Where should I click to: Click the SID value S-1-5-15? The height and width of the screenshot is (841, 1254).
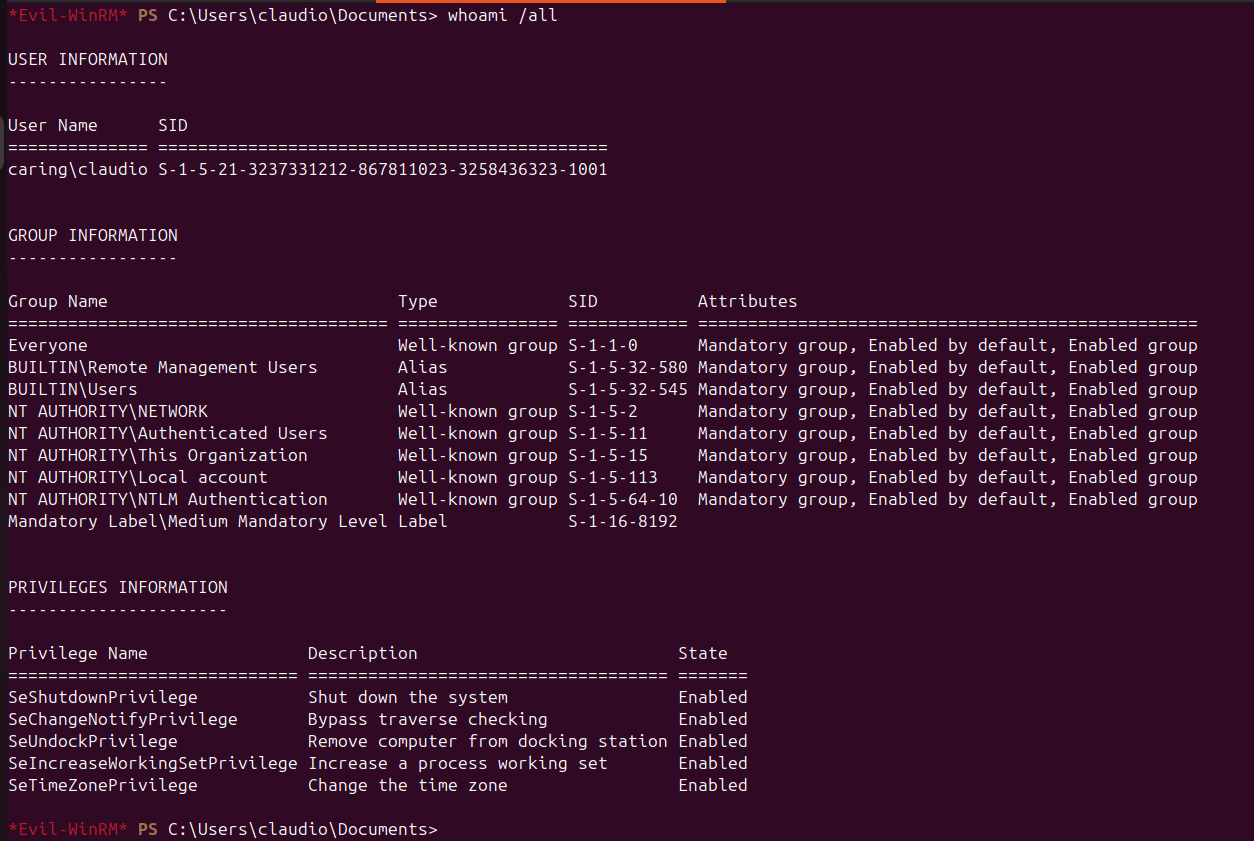[608, 456]
